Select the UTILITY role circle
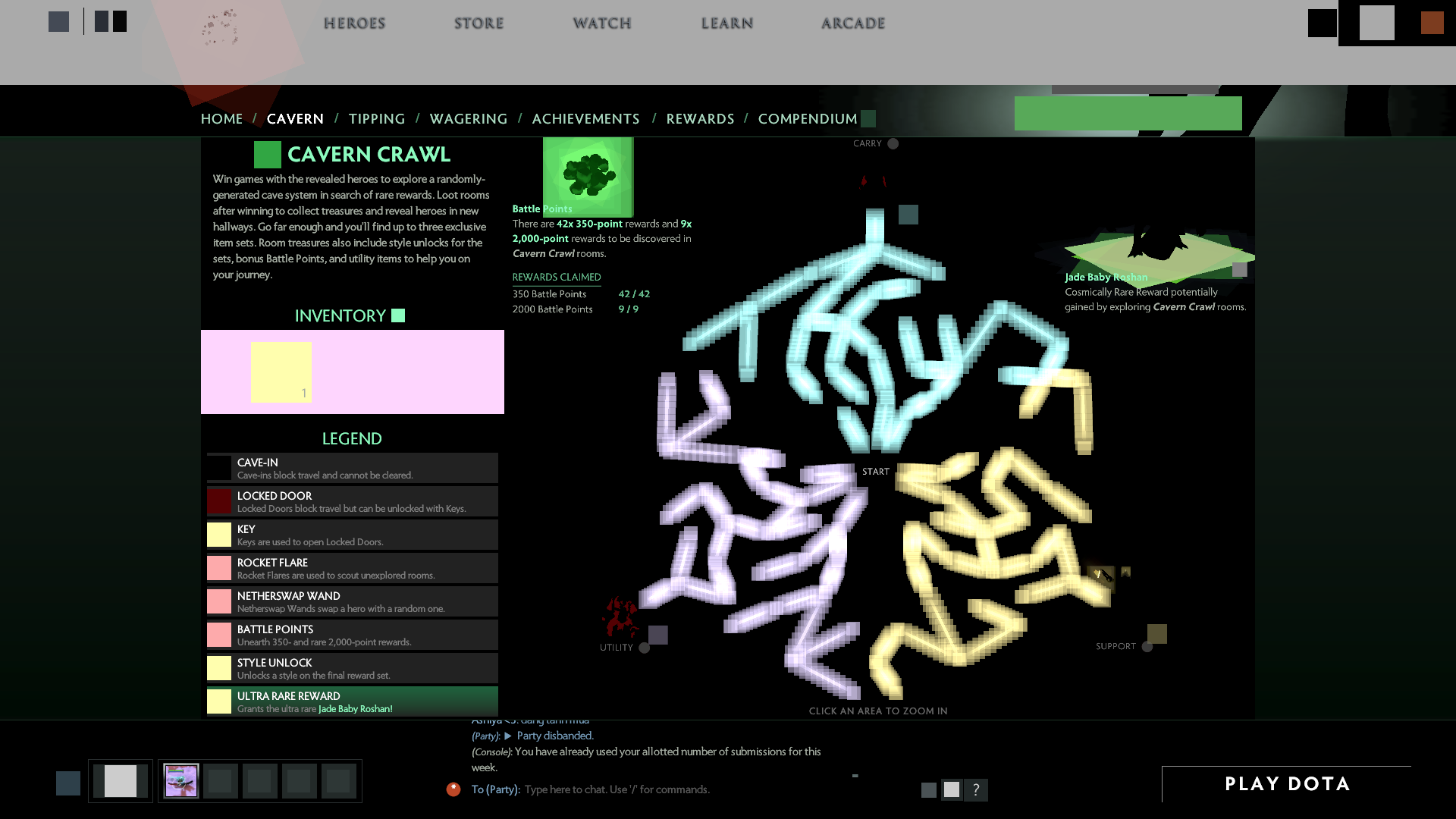Image resolution: width=1456 pixels, height=819 pixels. [644, 648]
